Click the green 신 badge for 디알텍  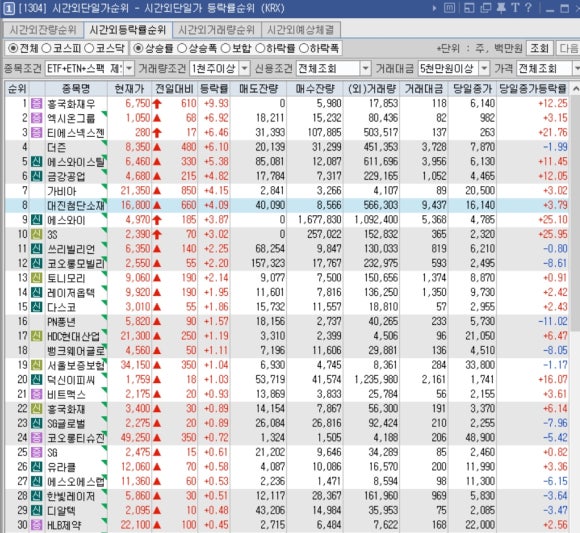click(36, 510)
